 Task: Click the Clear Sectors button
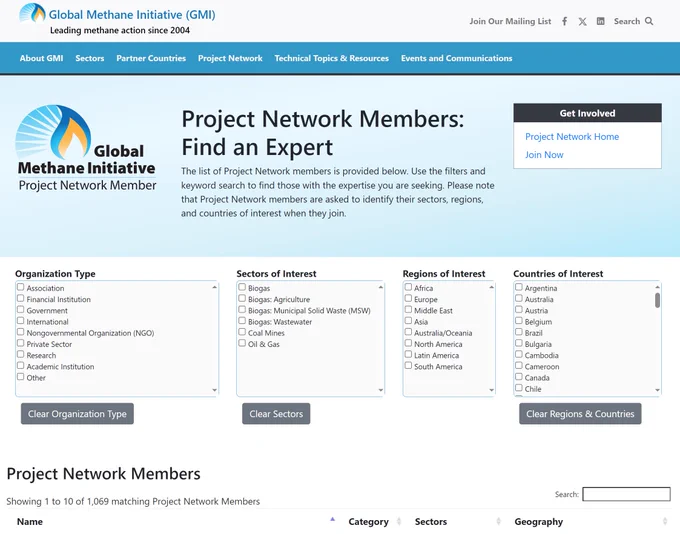point(276,414)
